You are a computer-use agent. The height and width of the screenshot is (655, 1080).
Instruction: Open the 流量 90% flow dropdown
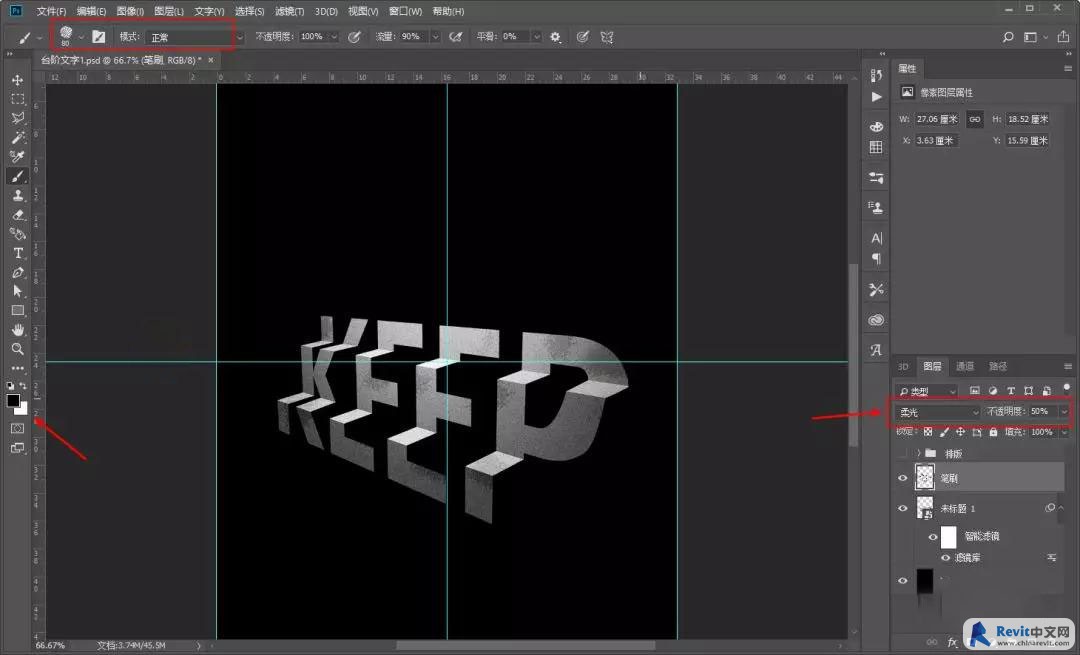(x=435, y=37)
